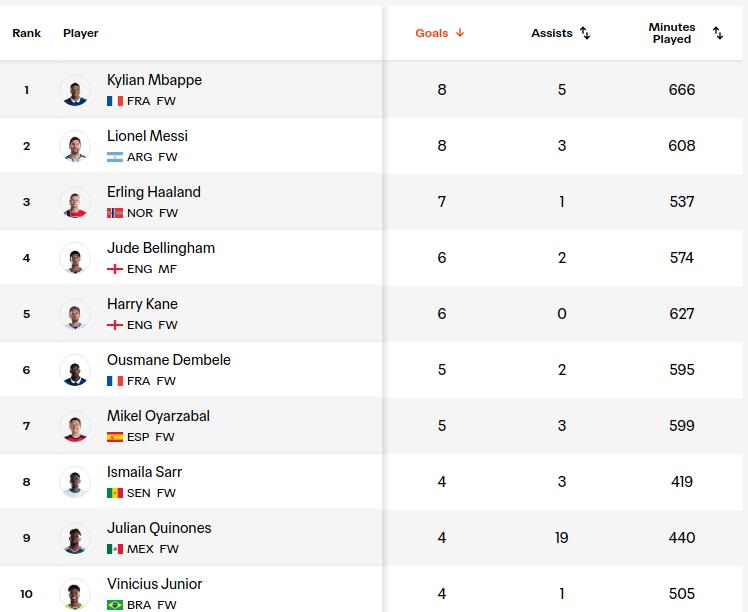
Task: Click Lionel Messi's profile photo
Action: coord(75,146)
